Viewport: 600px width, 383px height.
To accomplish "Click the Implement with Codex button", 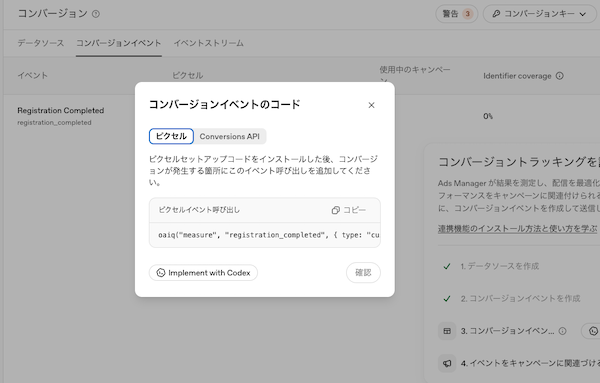I will (203, 273).
